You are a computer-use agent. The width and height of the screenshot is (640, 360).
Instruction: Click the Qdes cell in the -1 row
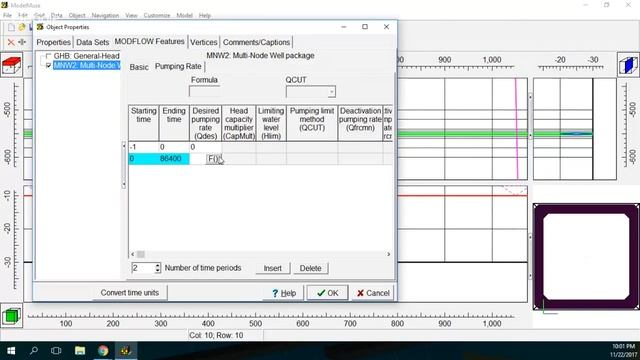coord(205,147)
